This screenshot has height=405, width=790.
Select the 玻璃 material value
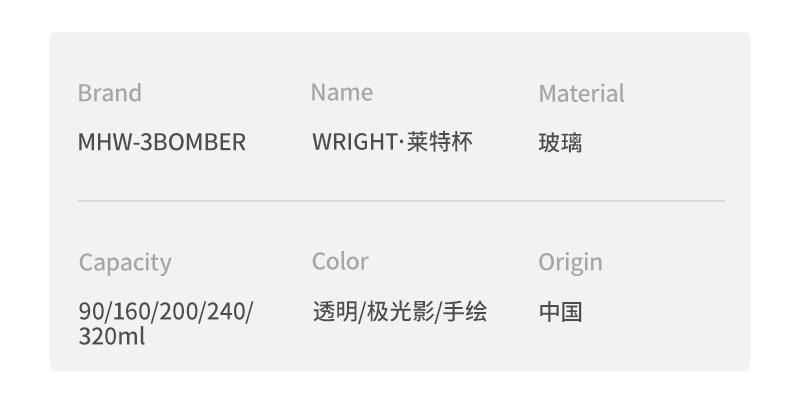tap(560, 143)
